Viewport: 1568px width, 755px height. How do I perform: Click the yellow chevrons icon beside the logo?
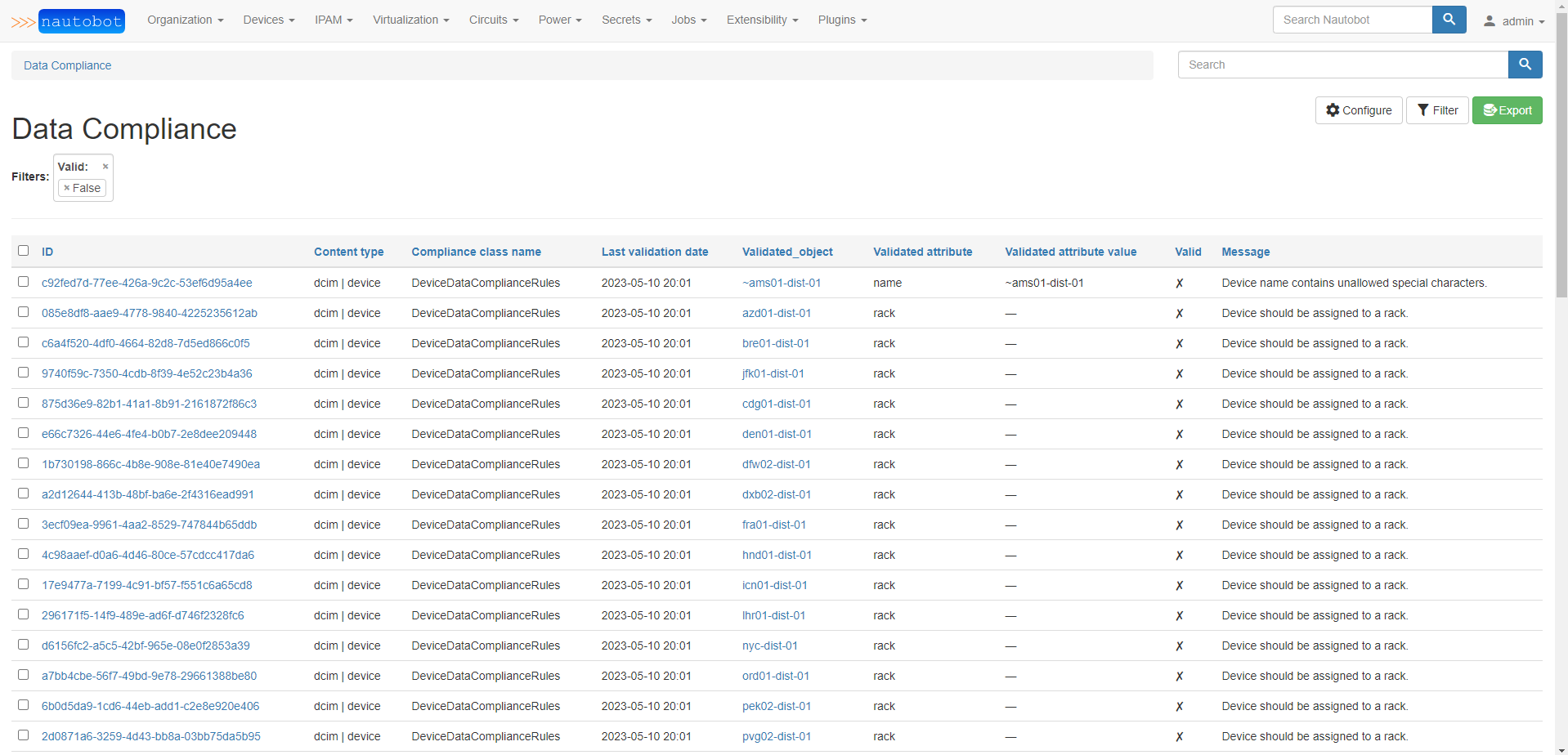(x=23, y=22)
